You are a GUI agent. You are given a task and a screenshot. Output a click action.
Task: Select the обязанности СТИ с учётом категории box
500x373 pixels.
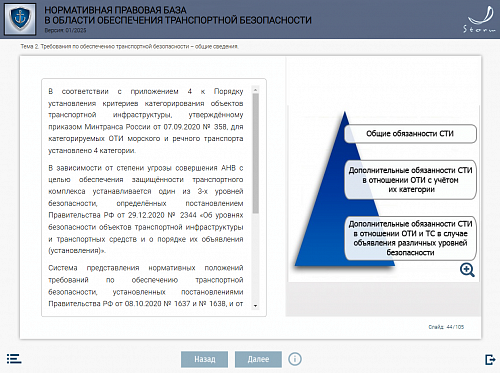(410, 180)
